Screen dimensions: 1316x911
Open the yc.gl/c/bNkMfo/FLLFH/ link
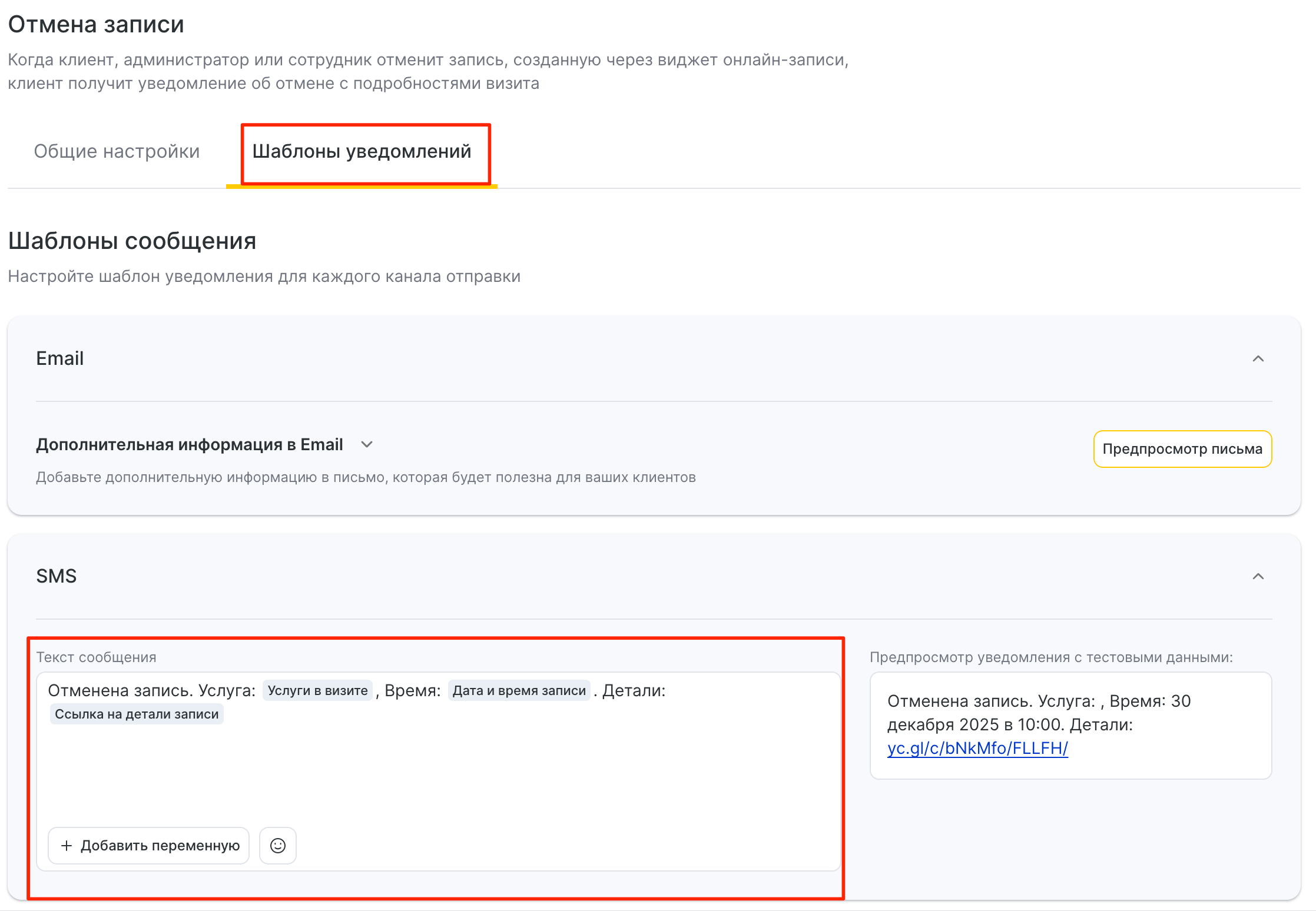coord(977,748)
